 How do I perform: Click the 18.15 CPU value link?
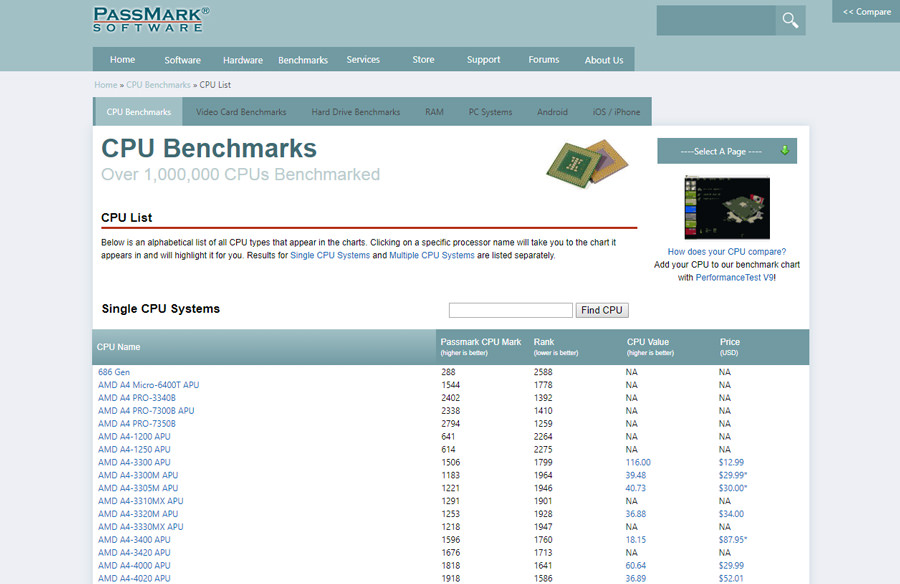(x=635, y=540)
